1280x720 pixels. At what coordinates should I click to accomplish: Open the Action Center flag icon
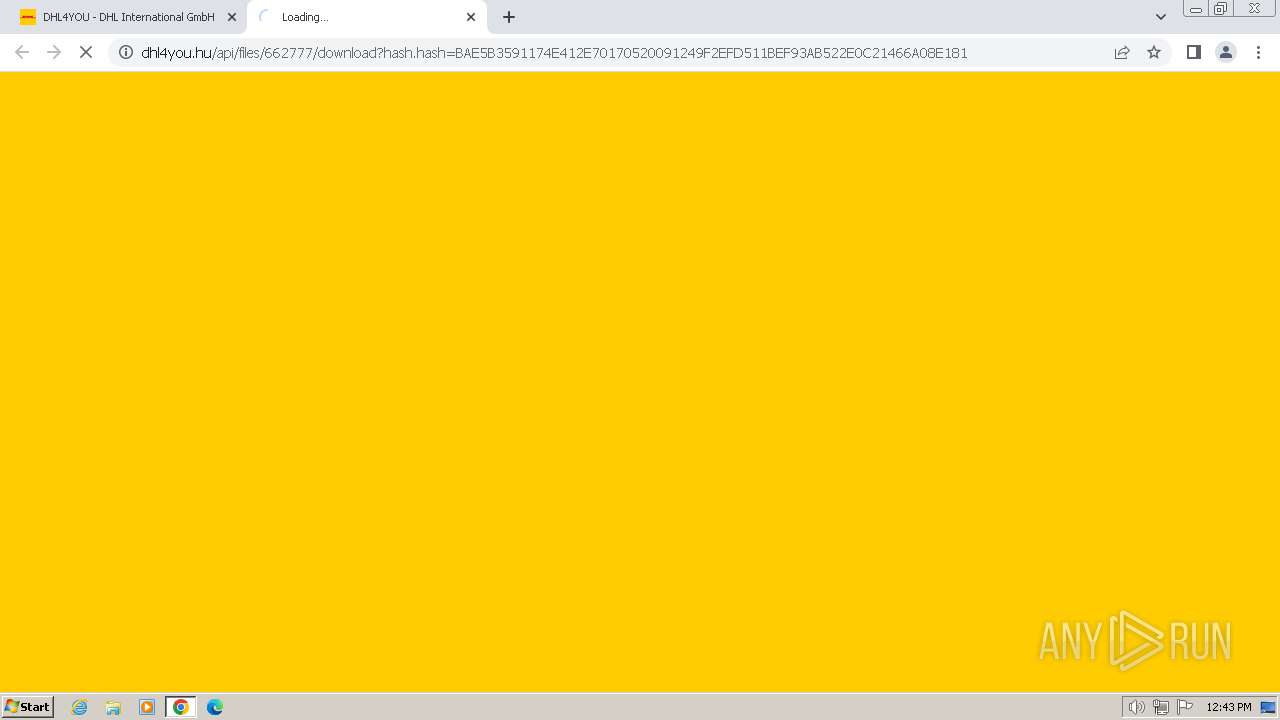click(x=1185, y=707)
